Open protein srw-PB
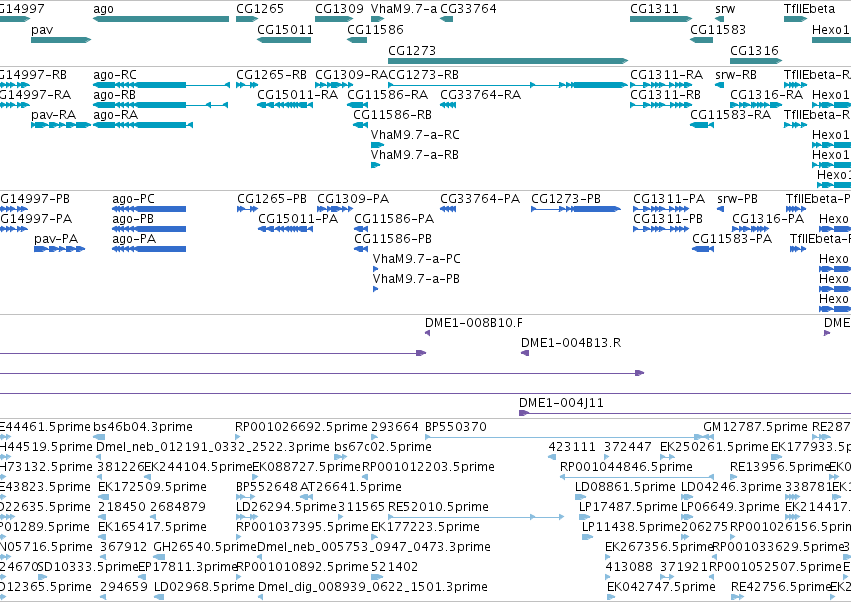851x602 pixels. [737, 199]
